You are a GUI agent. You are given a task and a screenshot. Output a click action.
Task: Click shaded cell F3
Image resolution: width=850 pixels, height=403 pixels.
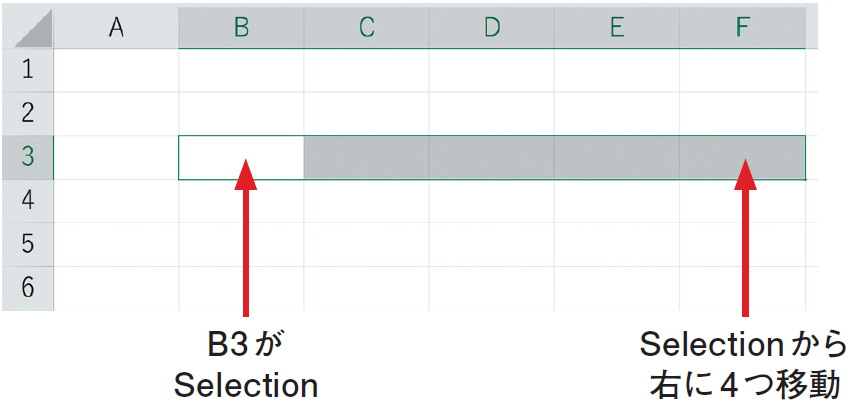click(743, 157)
